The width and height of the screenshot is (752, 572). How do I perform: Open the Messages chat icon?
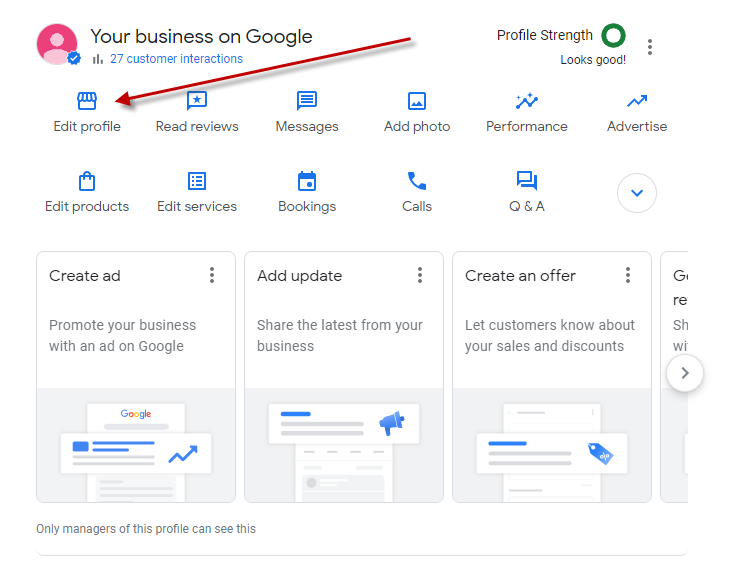(x=307, y=101)
